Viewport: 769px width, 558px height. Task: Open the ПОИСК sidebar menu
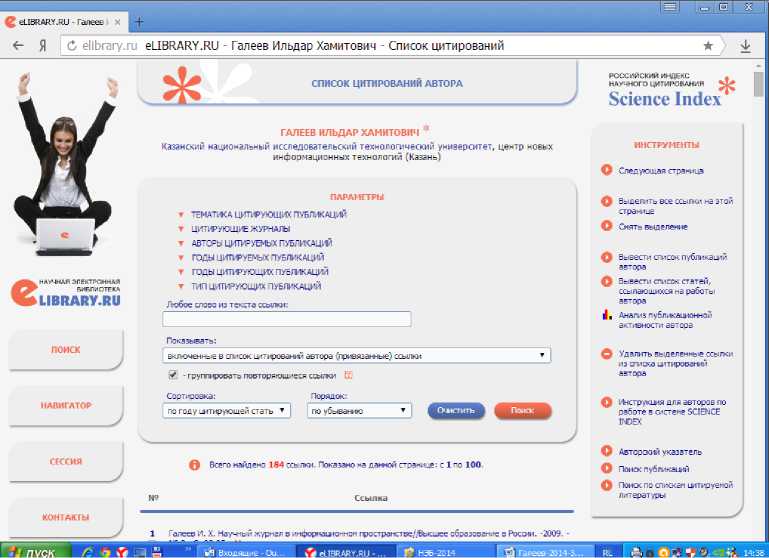coord(66,350)
